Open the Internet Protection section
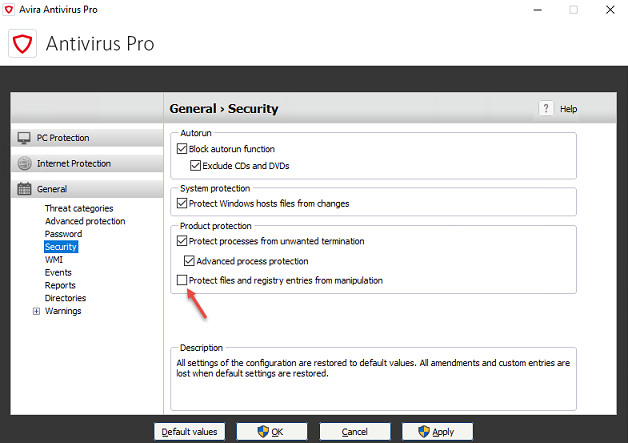Screen dimensions: 628x443 pyautogui.click(x=87, y=163)
